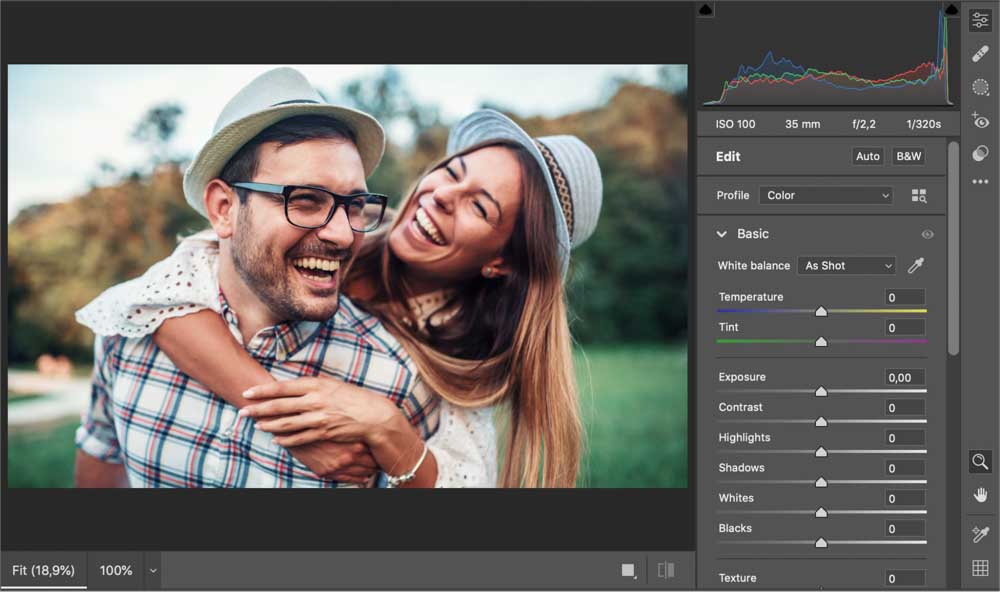Image resolution: width=1000 pixels, height=592 pixels.
Task: Click the B&W conversion button
Action: [x=908, y=157]
